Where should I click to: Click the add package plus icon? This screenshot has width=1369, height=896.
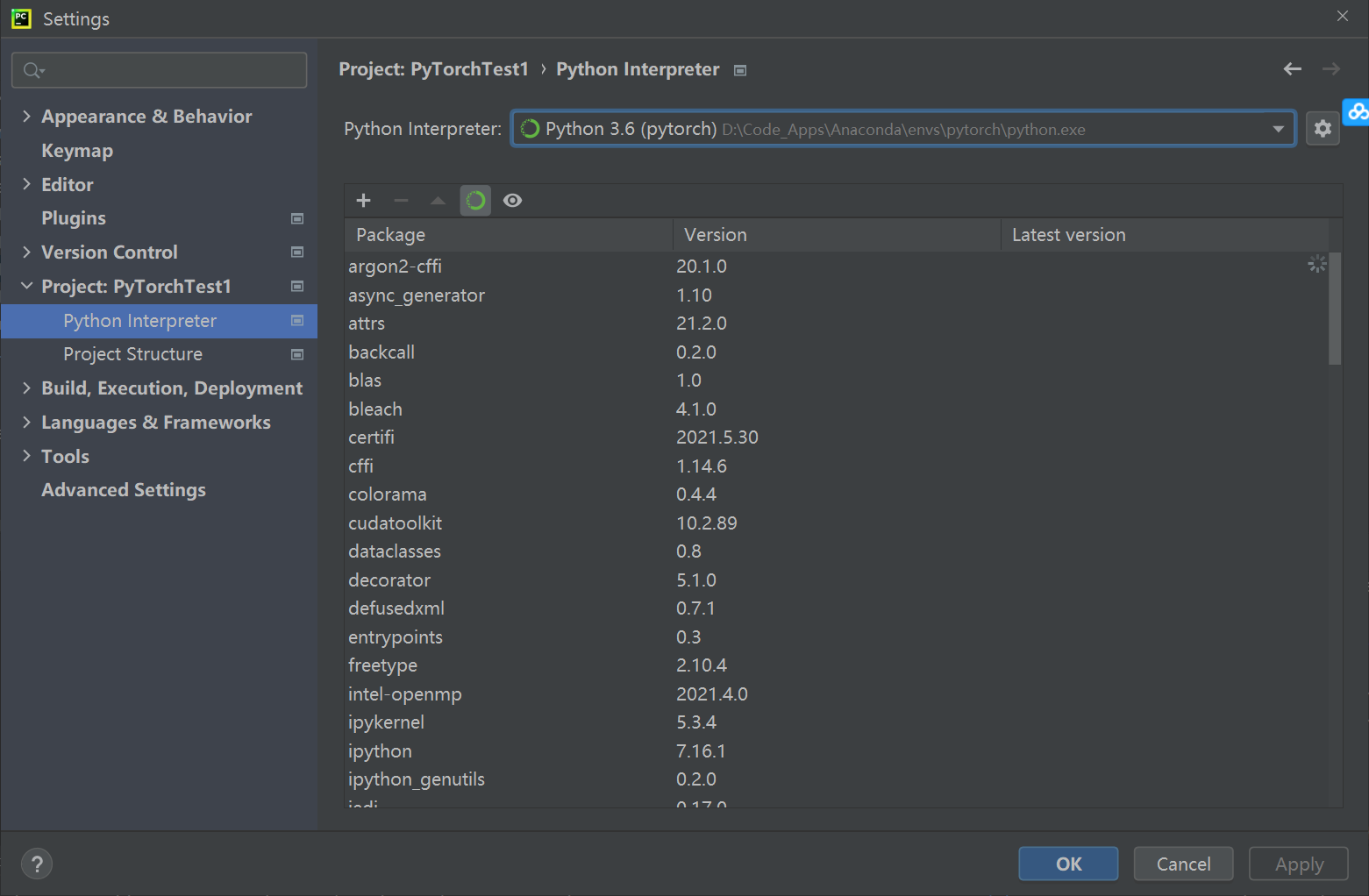click(x=364, y=201)
